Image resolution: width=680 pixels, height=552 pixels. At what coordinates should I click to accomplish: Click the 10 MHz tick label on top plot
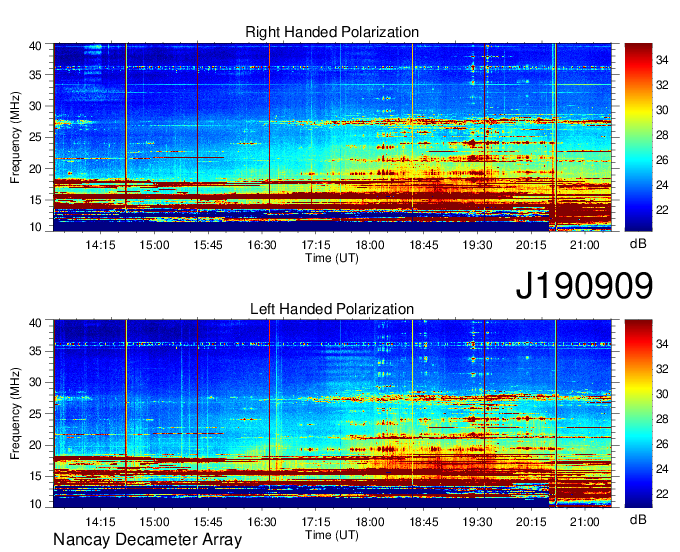point(35,227)
